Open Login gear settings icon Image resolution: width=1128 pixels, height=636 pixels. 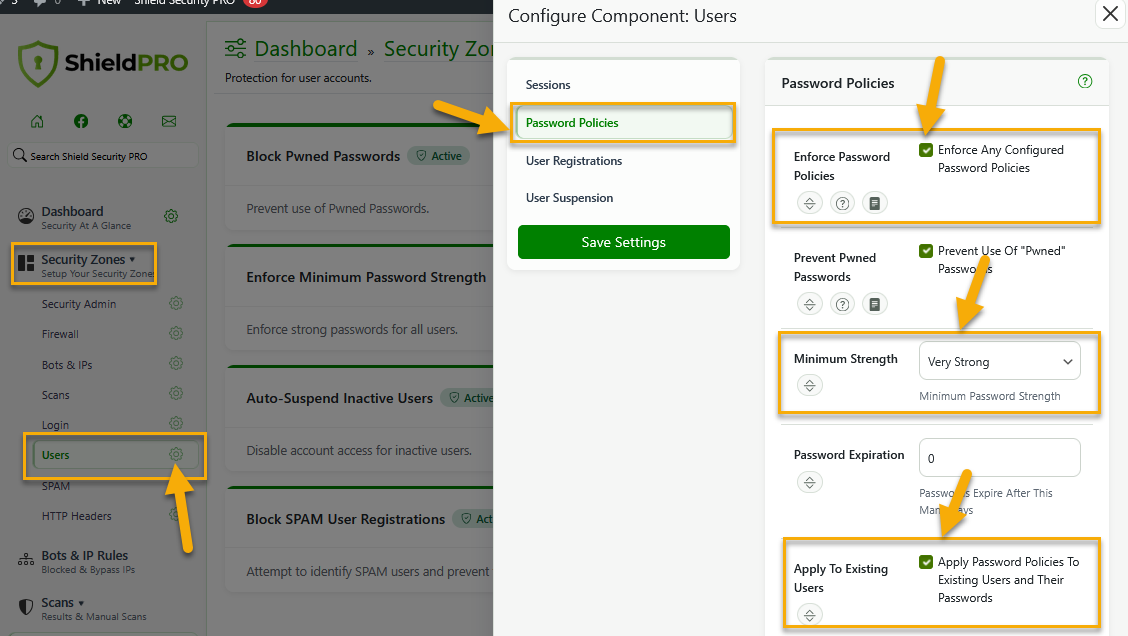pos(176,424)
